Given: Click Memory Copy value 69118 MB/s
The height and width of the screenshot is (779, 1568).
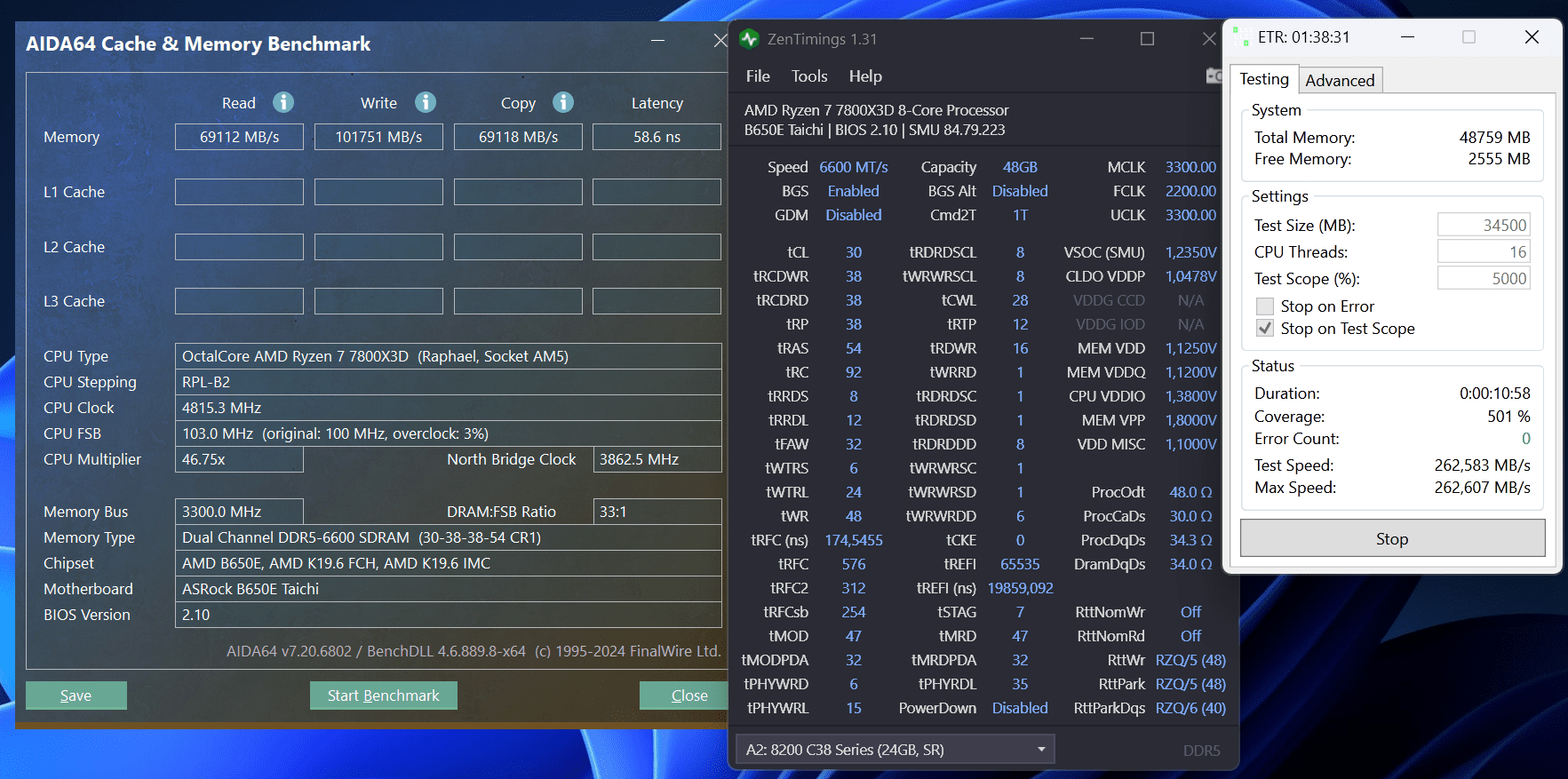Looking at the screenshot, I should (518, 137).
